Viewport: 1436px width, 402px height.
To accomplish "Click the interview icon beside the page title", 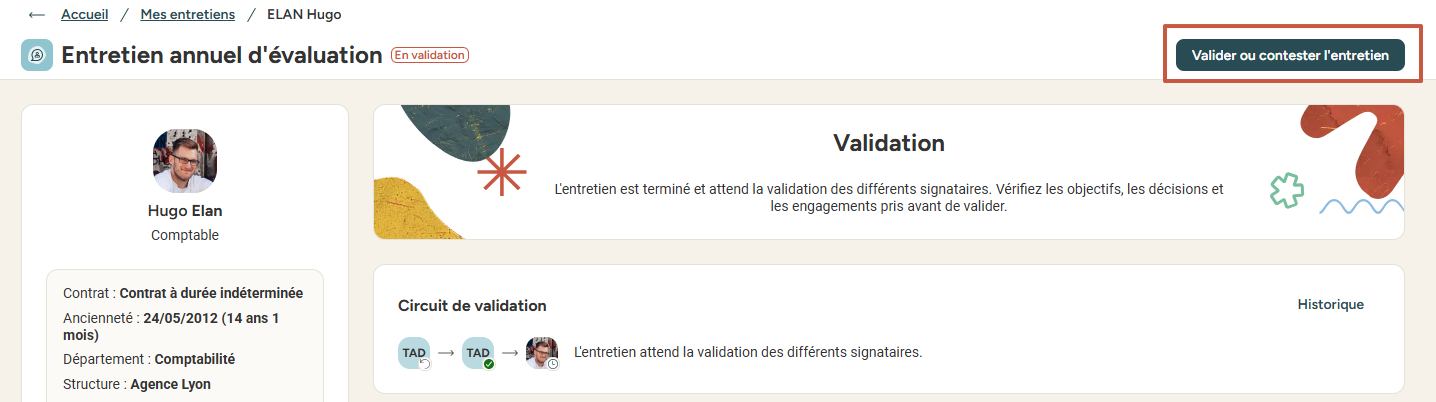I will (37, 55).
